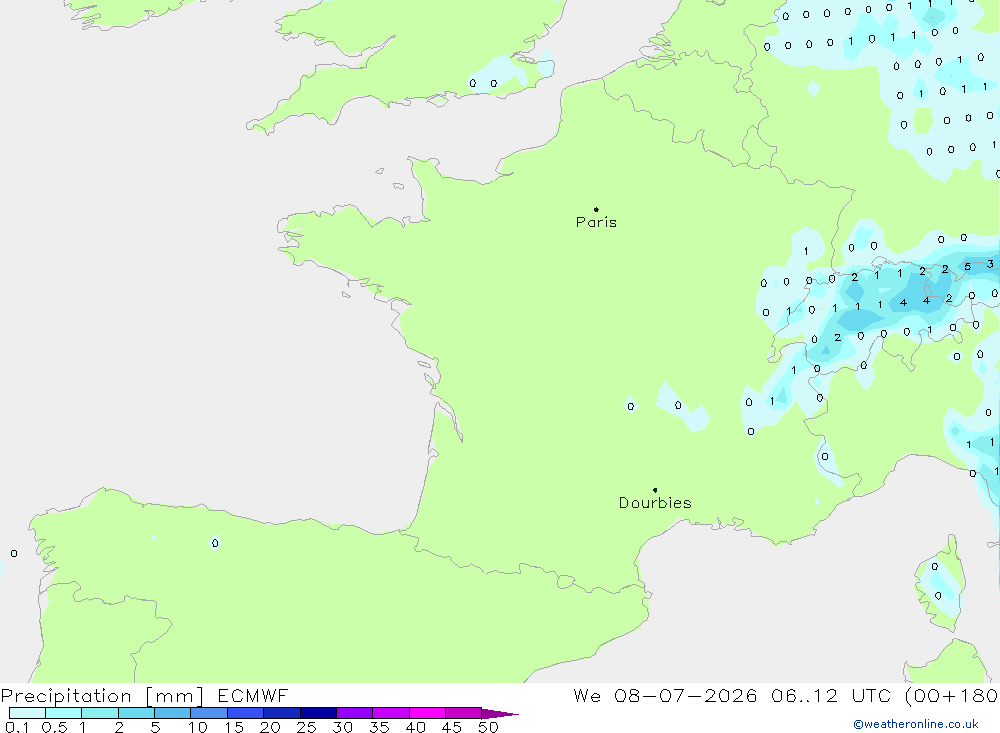Pick the 15–20 mm legend swatch
Viewport: 1000px width, 733px height.
coord(246,713)
